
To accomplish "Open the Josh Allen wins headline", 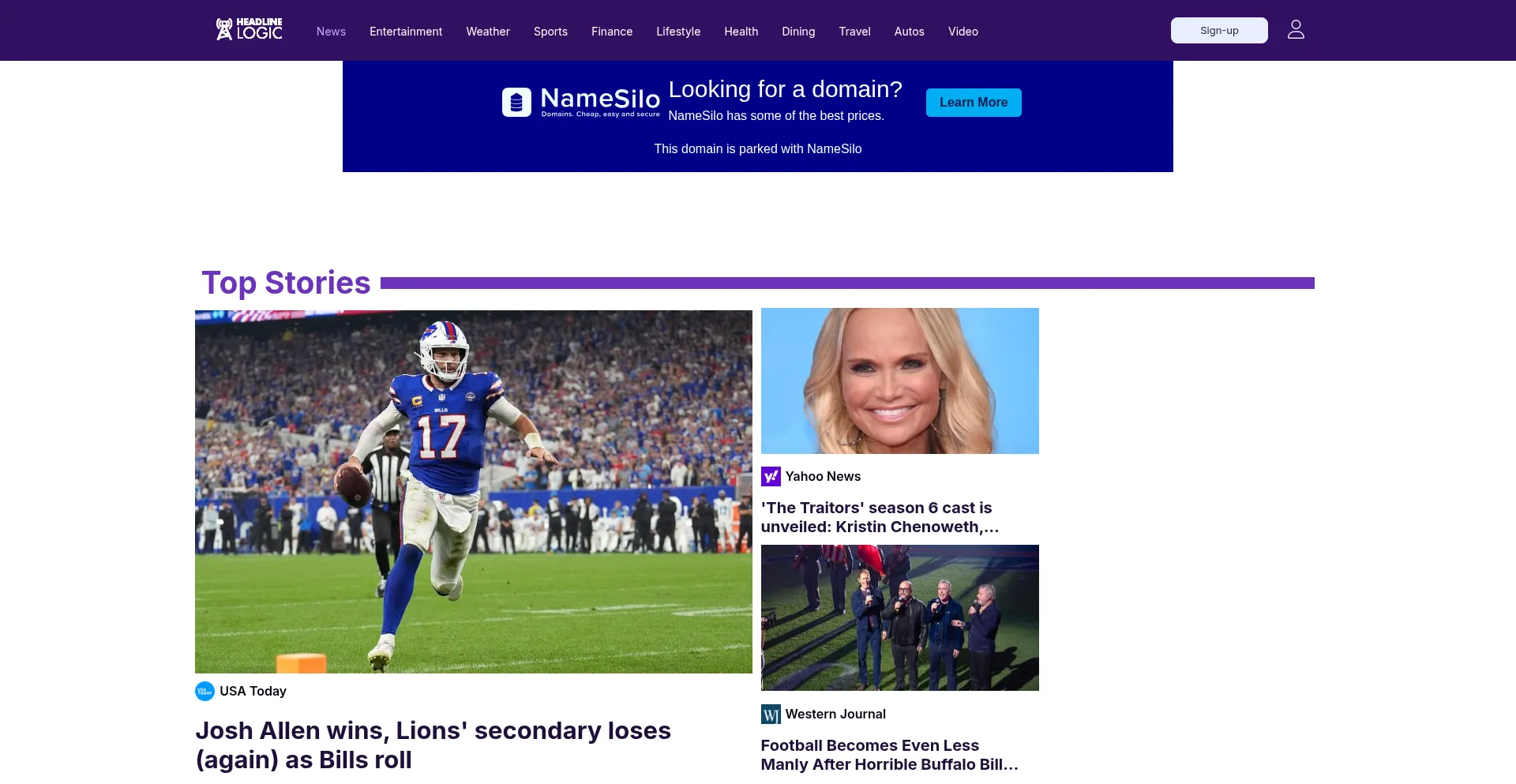I will [x=433, y=745].
